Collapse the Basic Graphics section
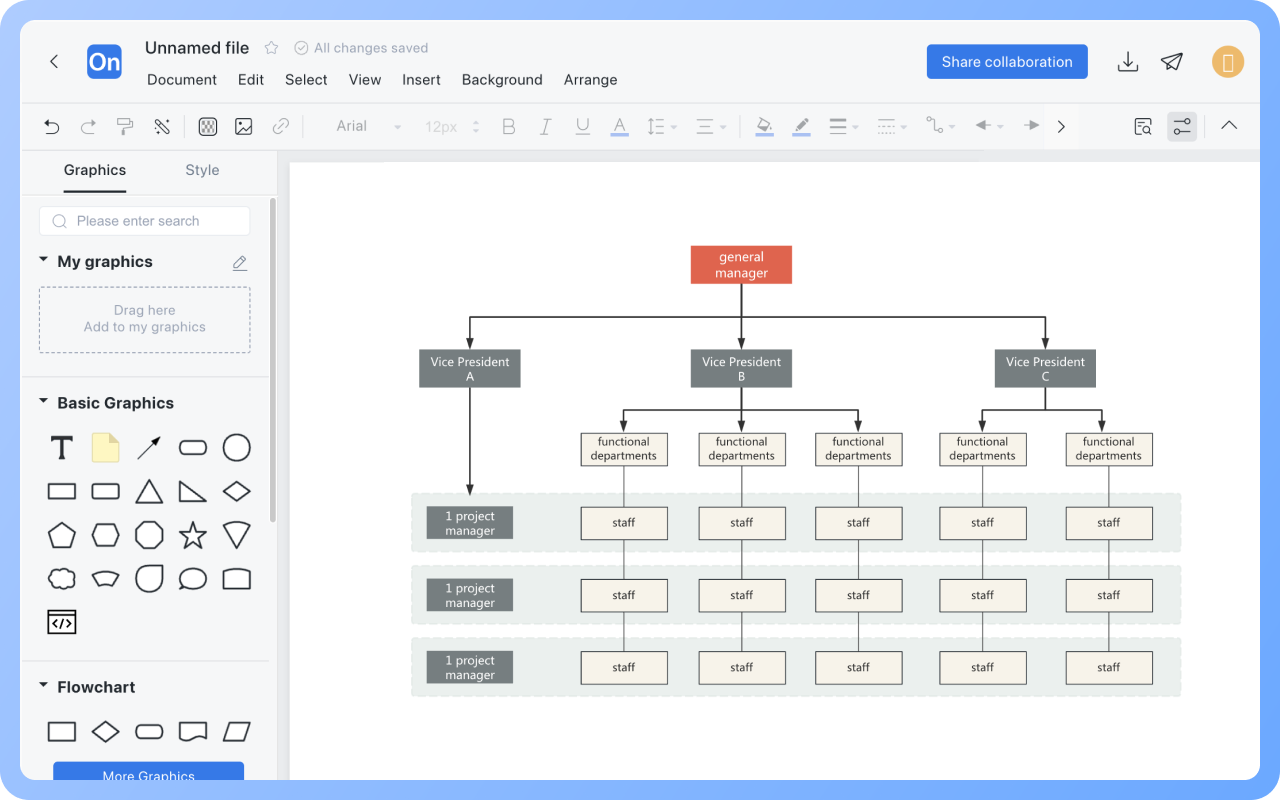 44,402
